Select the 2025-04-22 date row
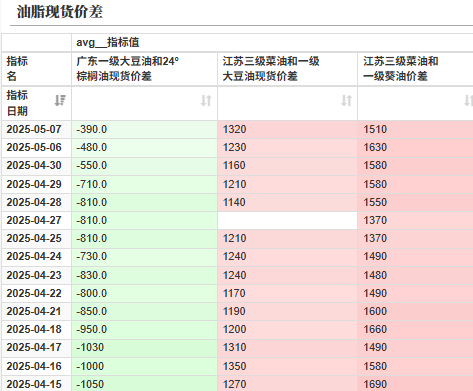The width and height of the screenshot is (473, 391). (x=37, y=293)
